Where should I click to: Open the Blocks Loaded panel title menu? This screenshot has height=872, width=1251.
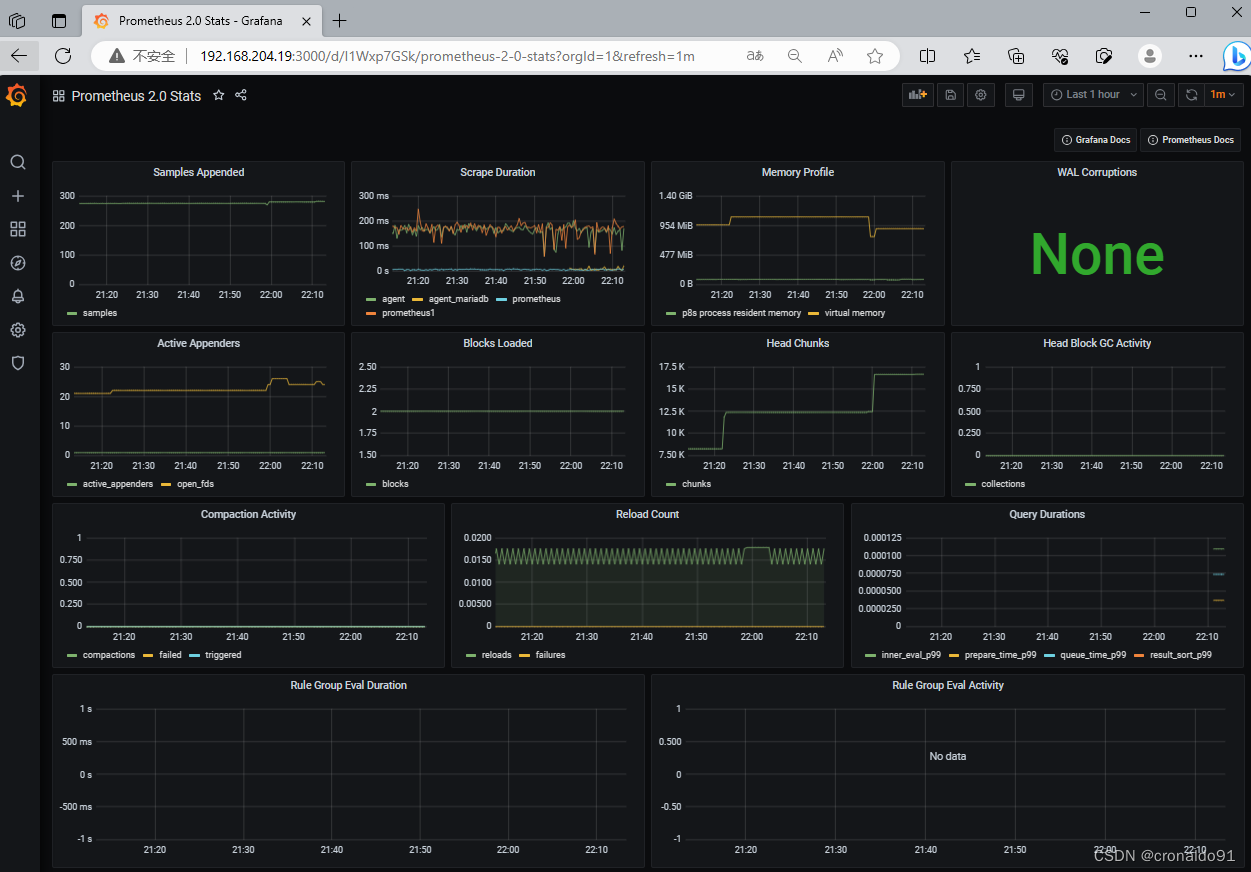(497, 343)
